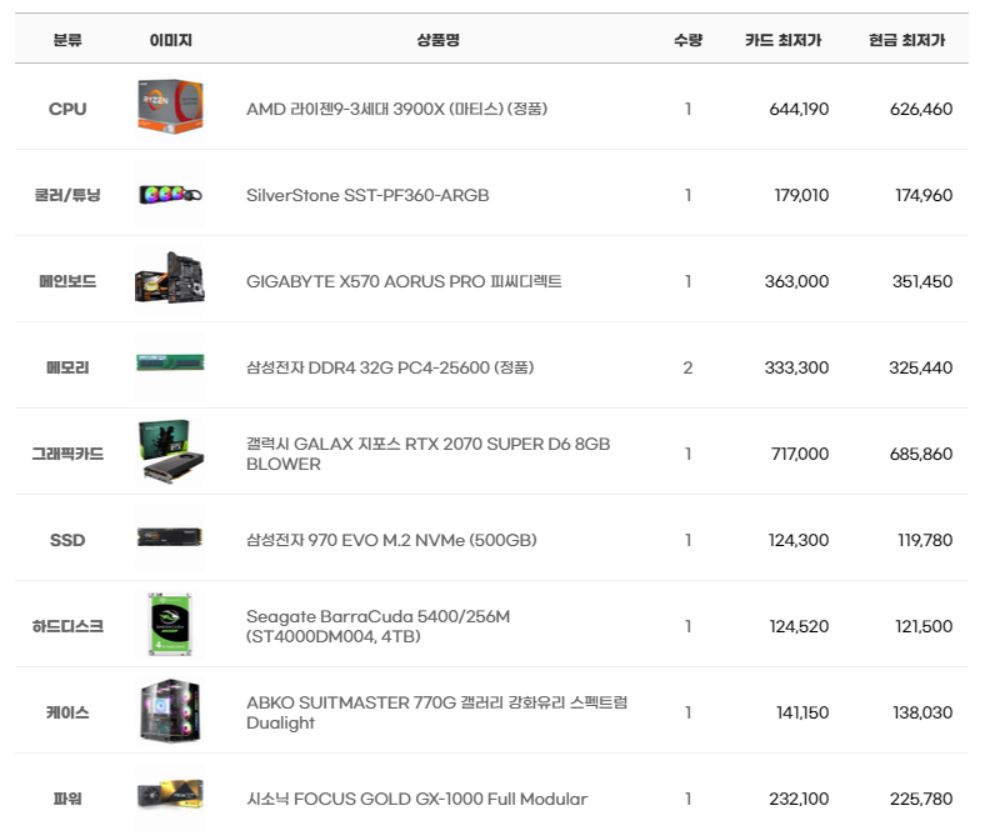Screen dimensions: 984x832
Task: Select the 그래픽카드 category label
Action: (x=68, y=454)
